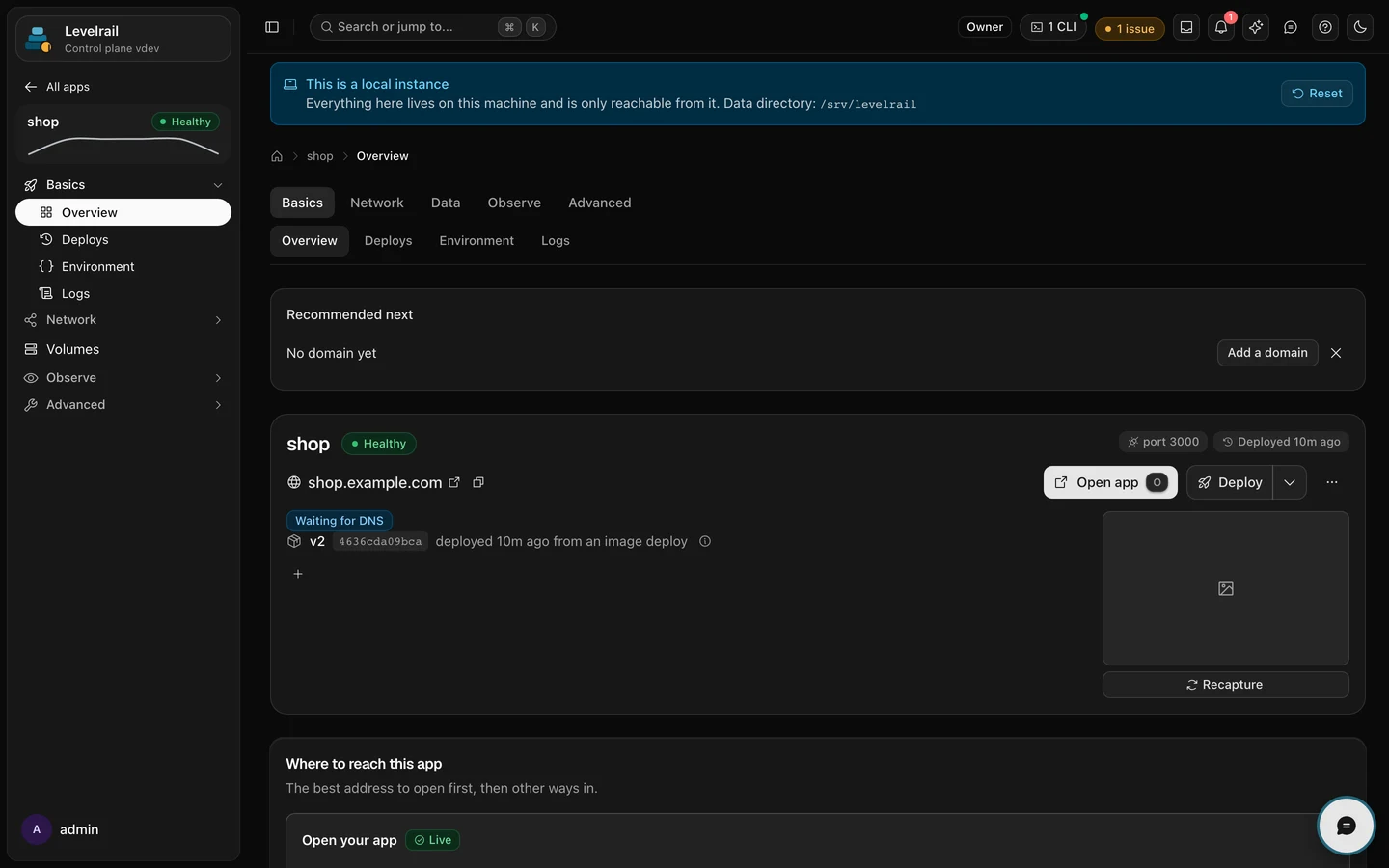
Task: Click the app screenshot placeholder thumbnail
Action: click(1225, 588)
